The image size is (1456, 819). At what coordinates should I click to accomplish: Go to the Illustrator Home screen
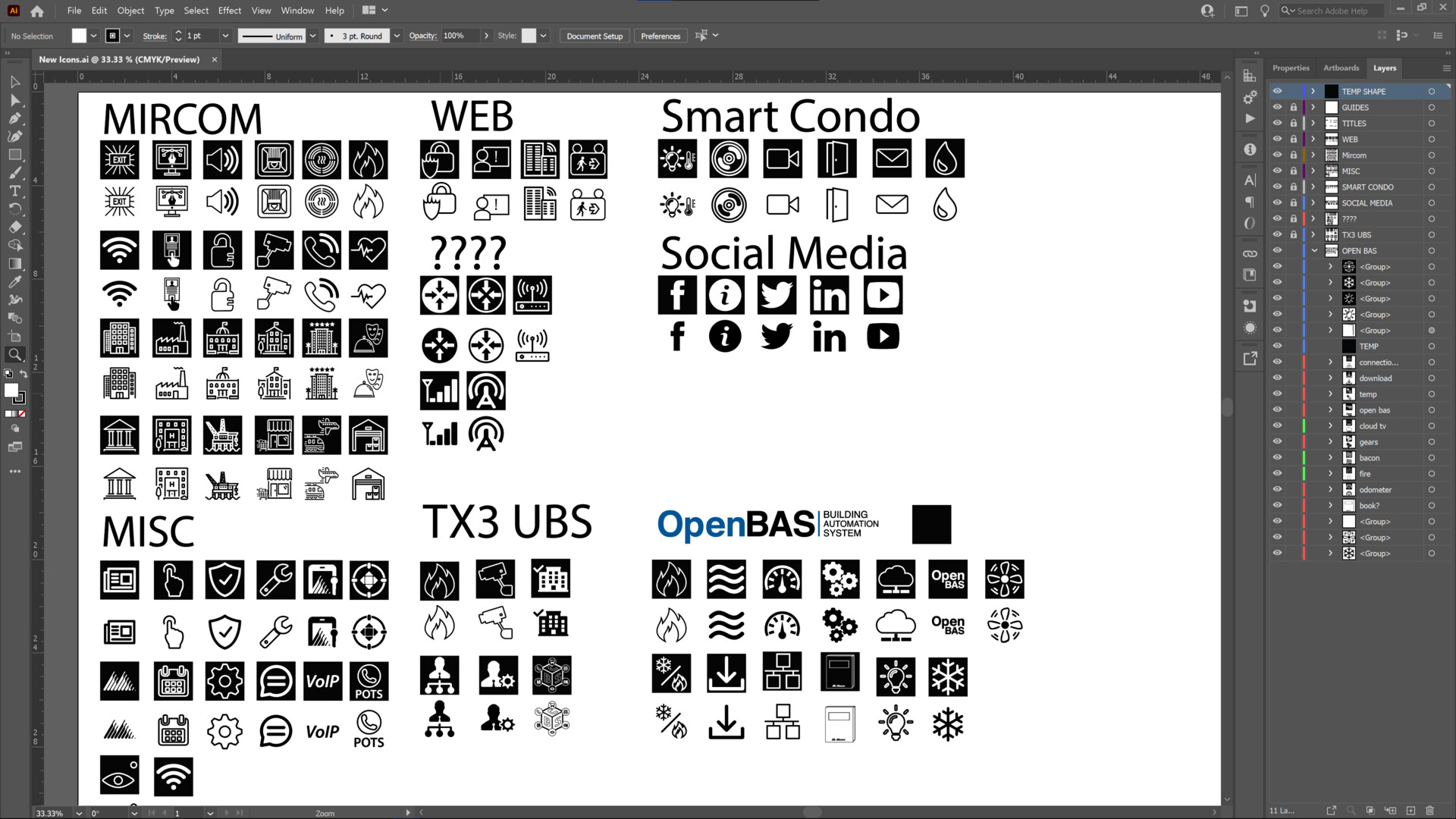[37, 11]
